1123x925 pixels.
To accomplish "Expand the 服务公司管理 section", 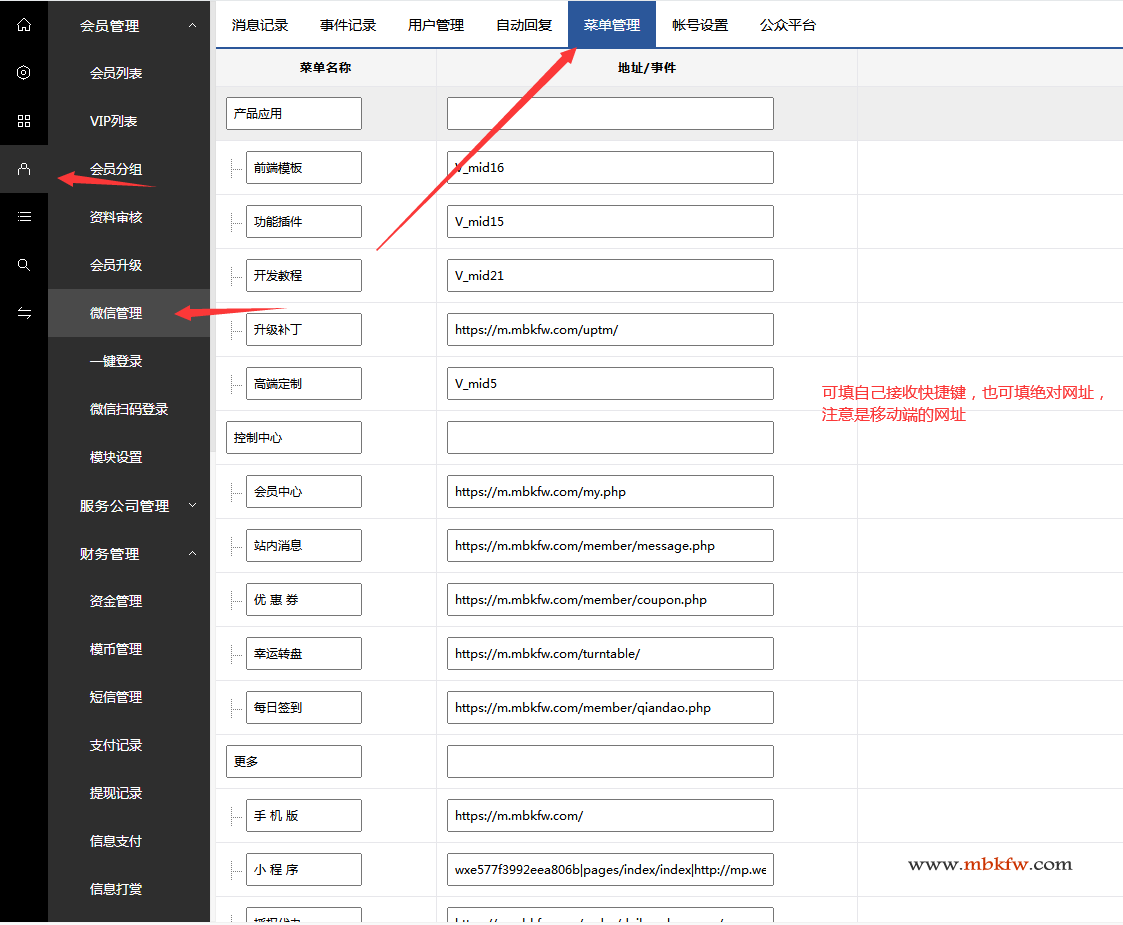I will [192, 506].
